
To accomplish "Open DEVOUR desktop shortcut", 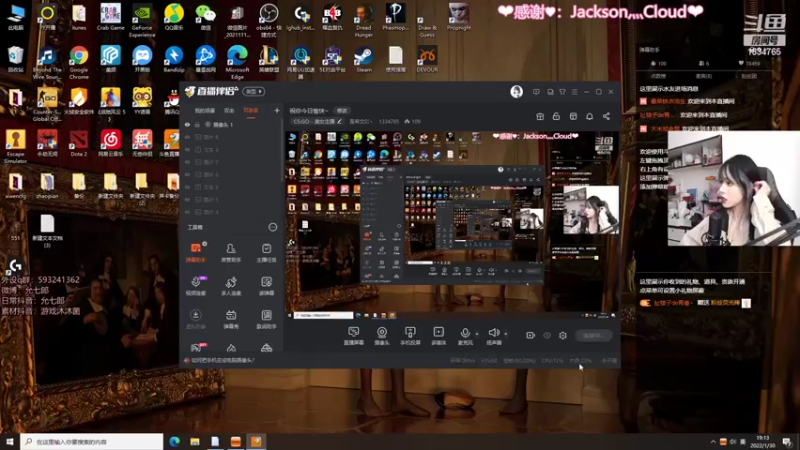I will (x=427, y=60).
